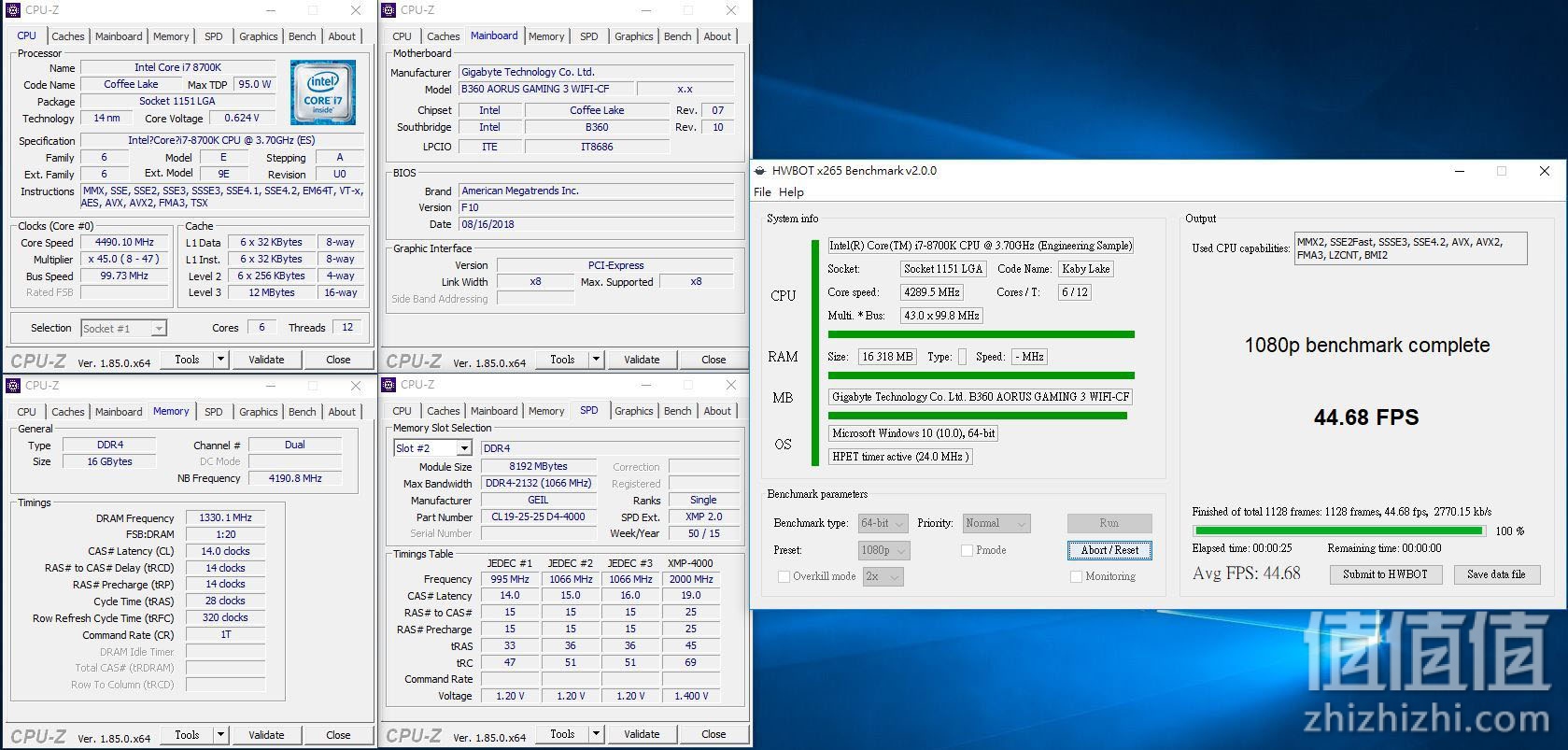
Task: Click the CPU-Z title icon in the Mainboard window
Action: tap(388, 10)
